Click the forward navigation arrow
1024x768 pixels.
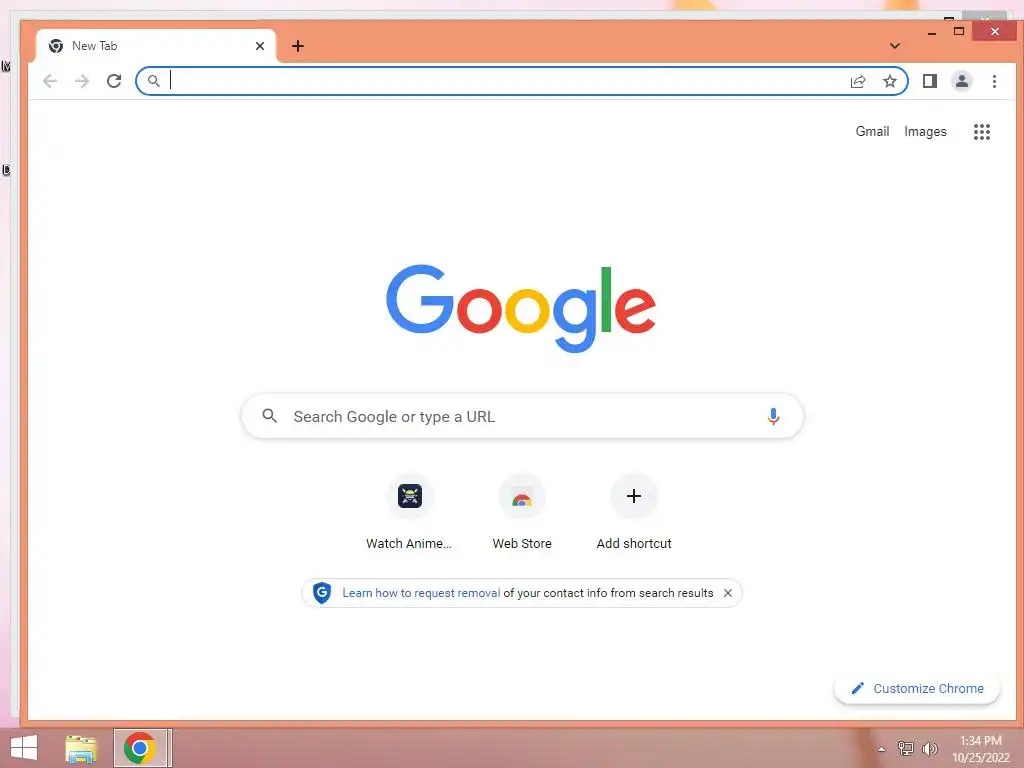(82, 81)
